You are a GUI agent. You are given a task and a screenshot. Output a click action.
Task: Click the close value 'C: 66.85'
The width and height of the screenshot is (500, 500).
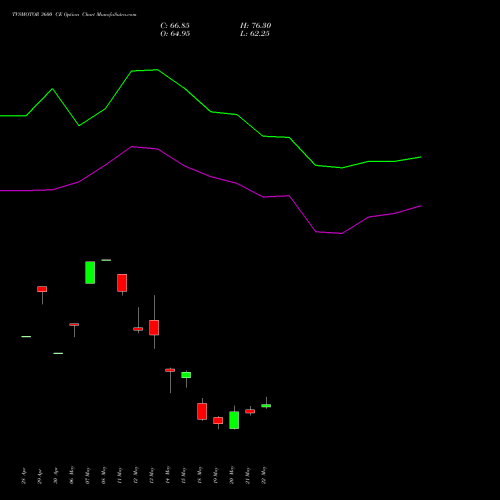pyautogui.click(x=175, y=26)
